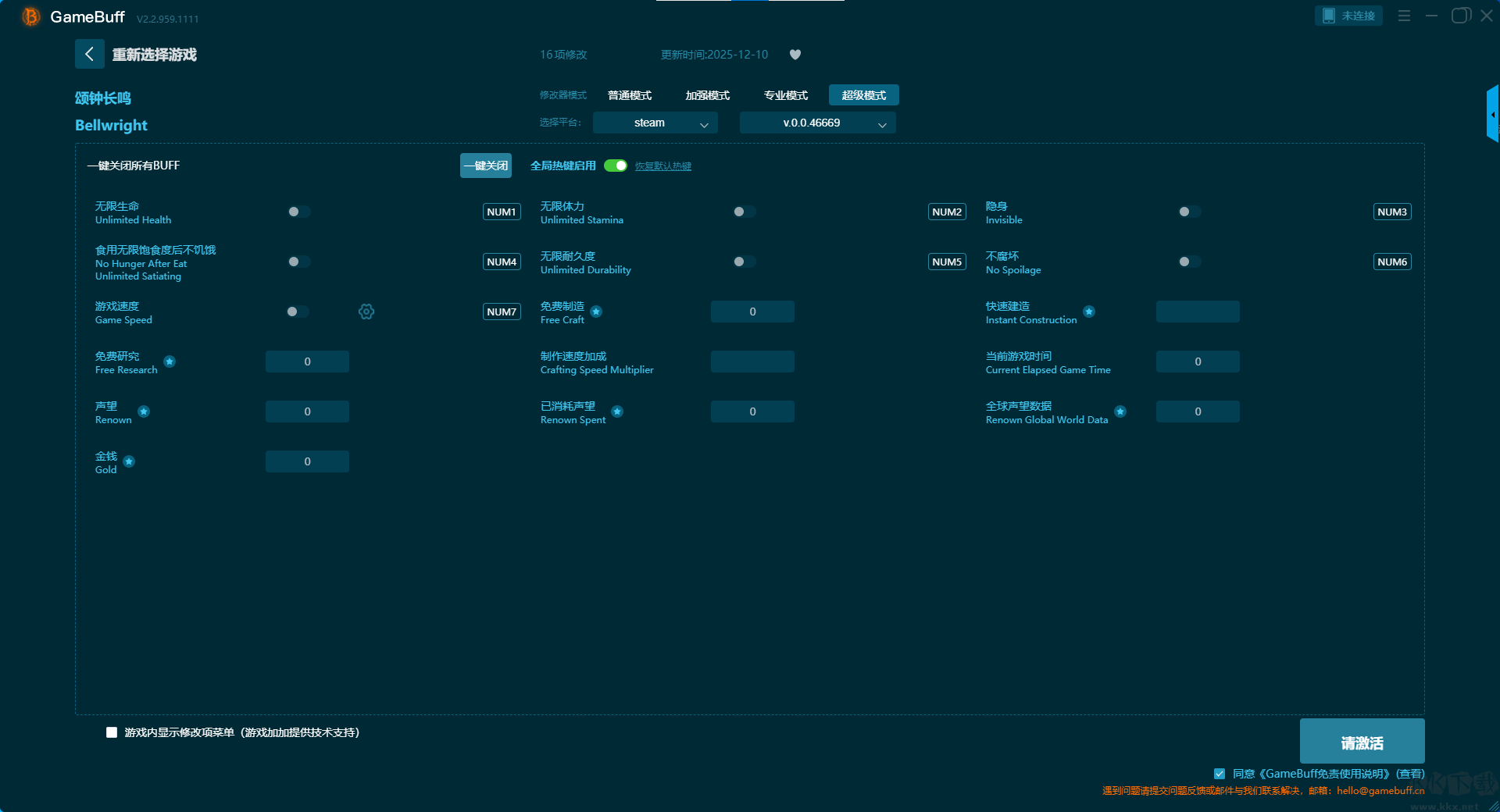Expand the blue side panel arrow

tap(1492, 115)
